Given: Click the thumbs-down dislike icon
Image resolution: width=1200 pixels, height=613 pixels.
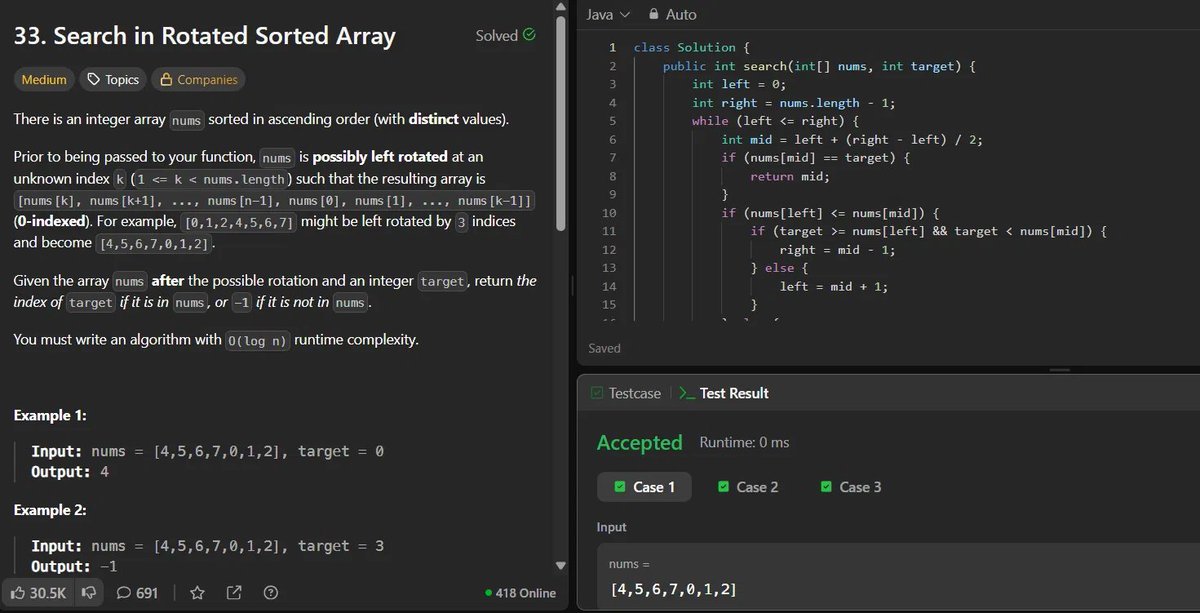Looking at the screenshot, I should tap(89, 593).
